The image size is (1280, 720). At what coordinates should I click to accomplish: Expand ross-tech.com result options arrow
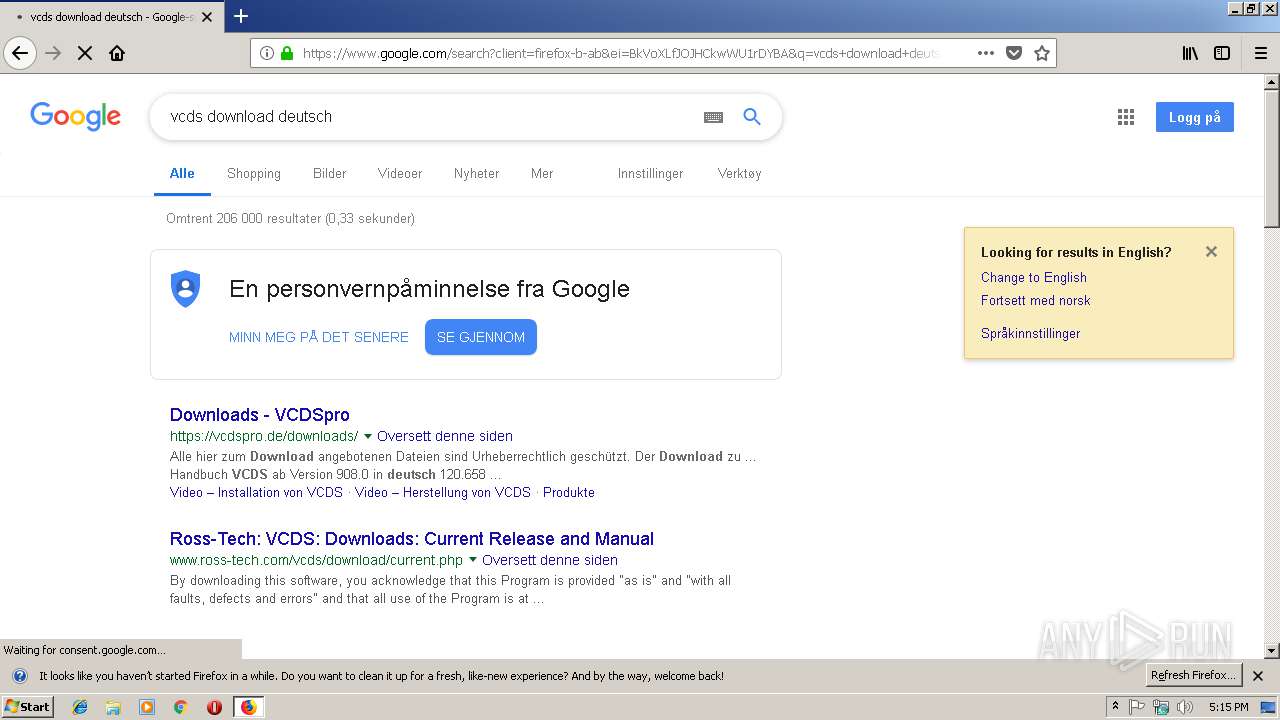pyautogui.click(x=473, y=560)
